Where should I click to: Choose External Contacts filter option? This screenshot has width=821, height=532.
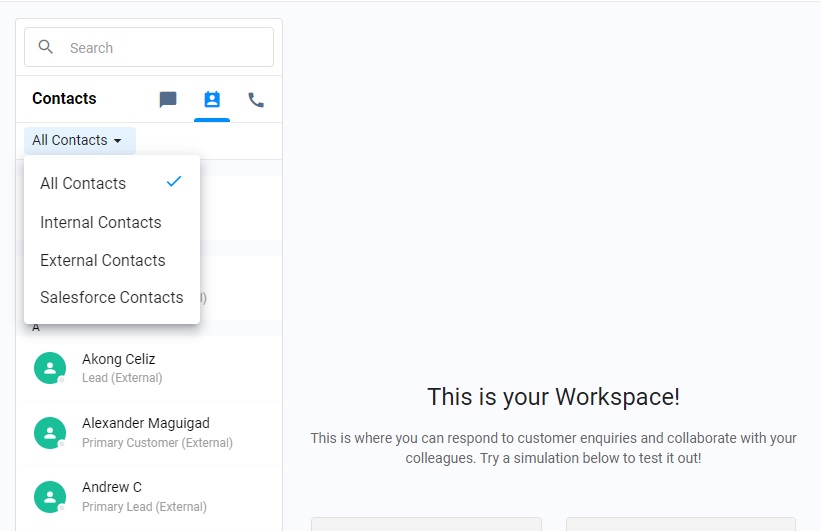click(x=112, y=260)
